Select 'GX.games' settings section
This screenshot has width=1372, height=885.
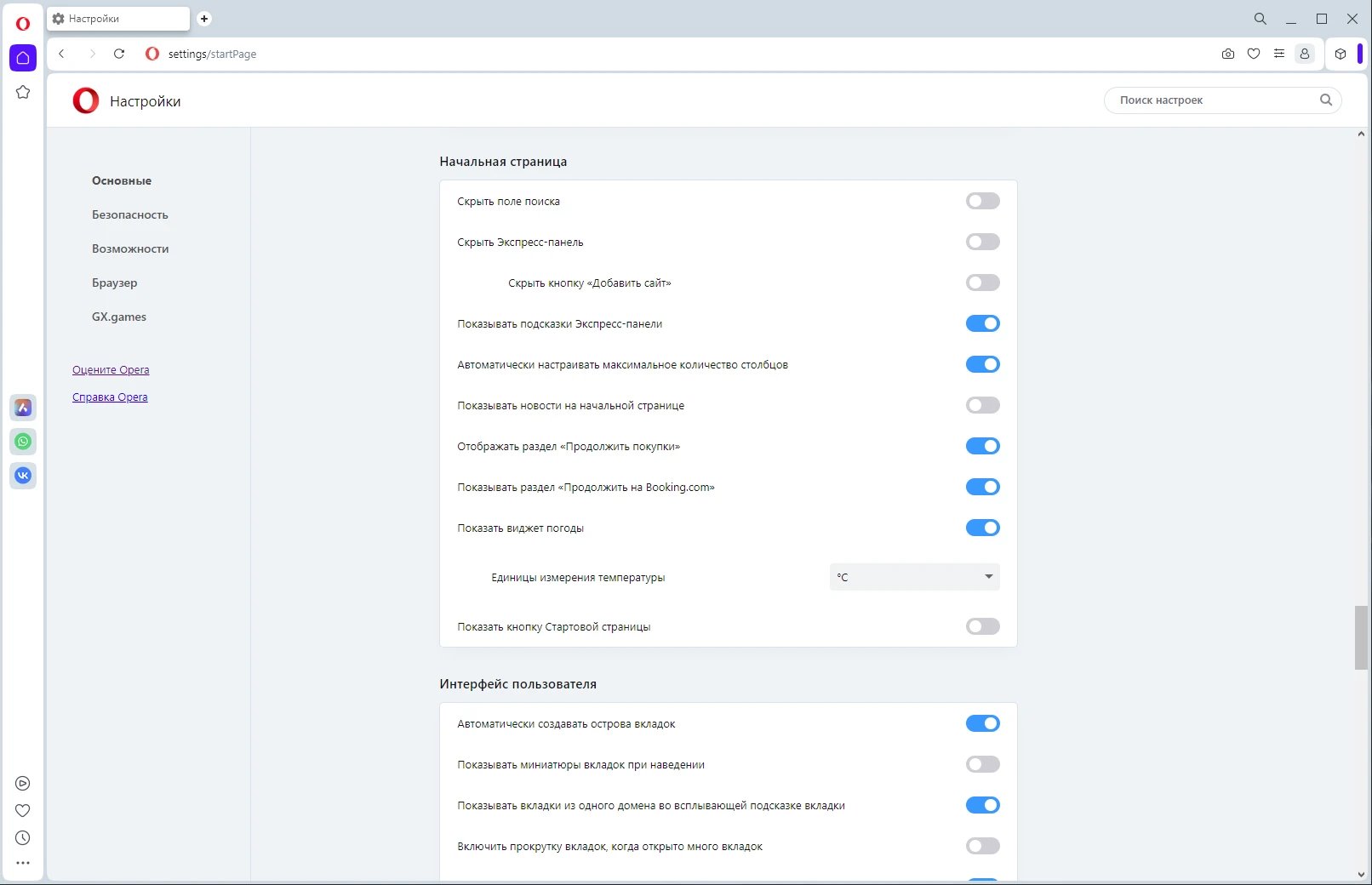coord(119,317)
